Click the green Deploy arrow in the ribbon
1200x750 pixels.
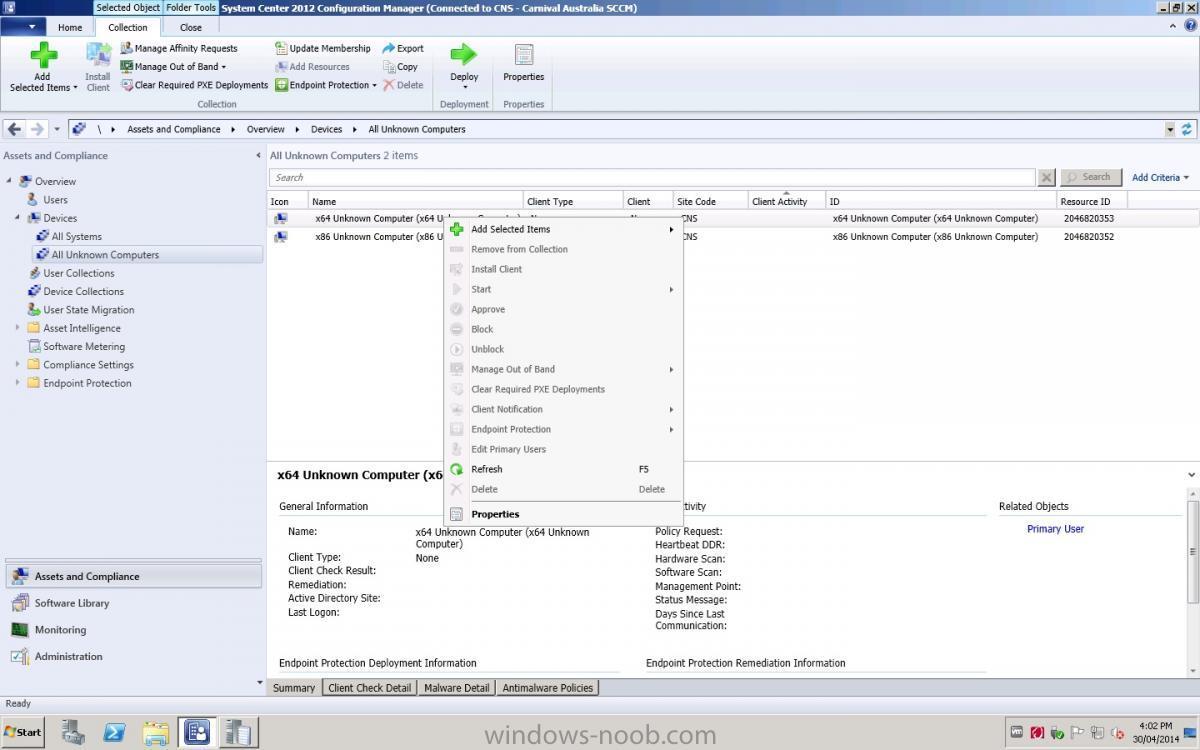click(x=464, y=55)
